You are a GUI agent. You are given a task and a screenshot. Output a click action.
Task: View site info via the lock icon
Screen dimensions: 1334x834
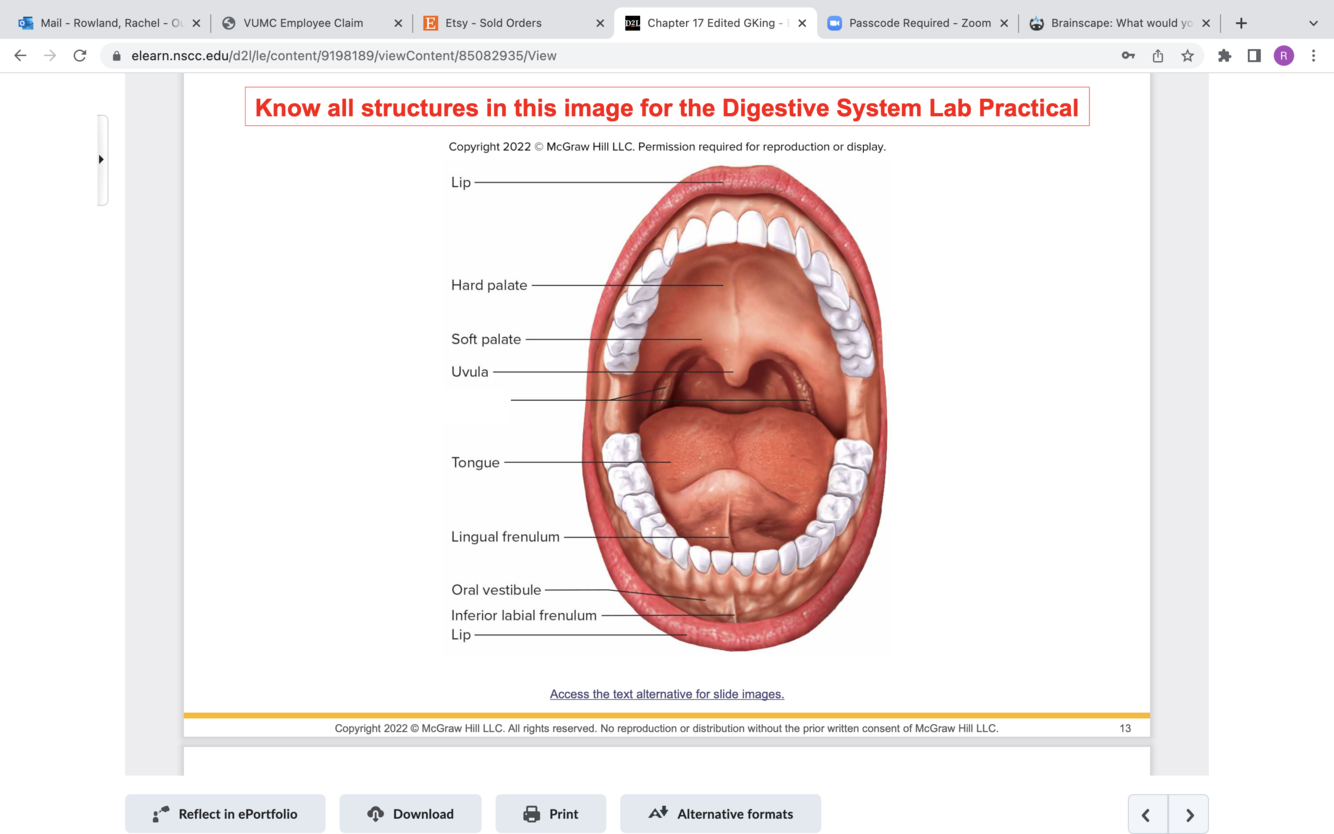coord(116,56)
